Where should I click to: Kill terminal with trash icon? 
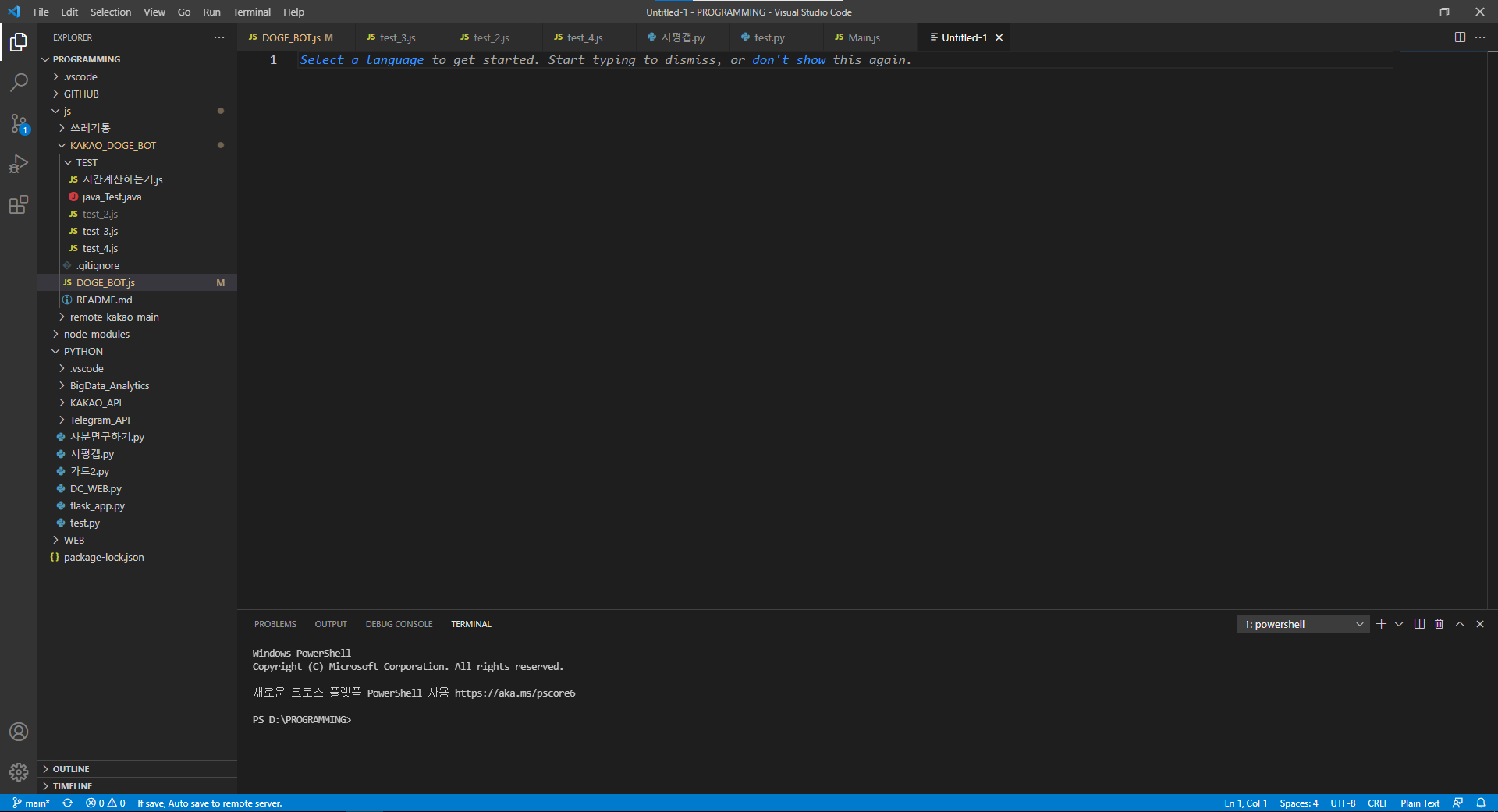pyautogui.click(x=1439, y=624)
